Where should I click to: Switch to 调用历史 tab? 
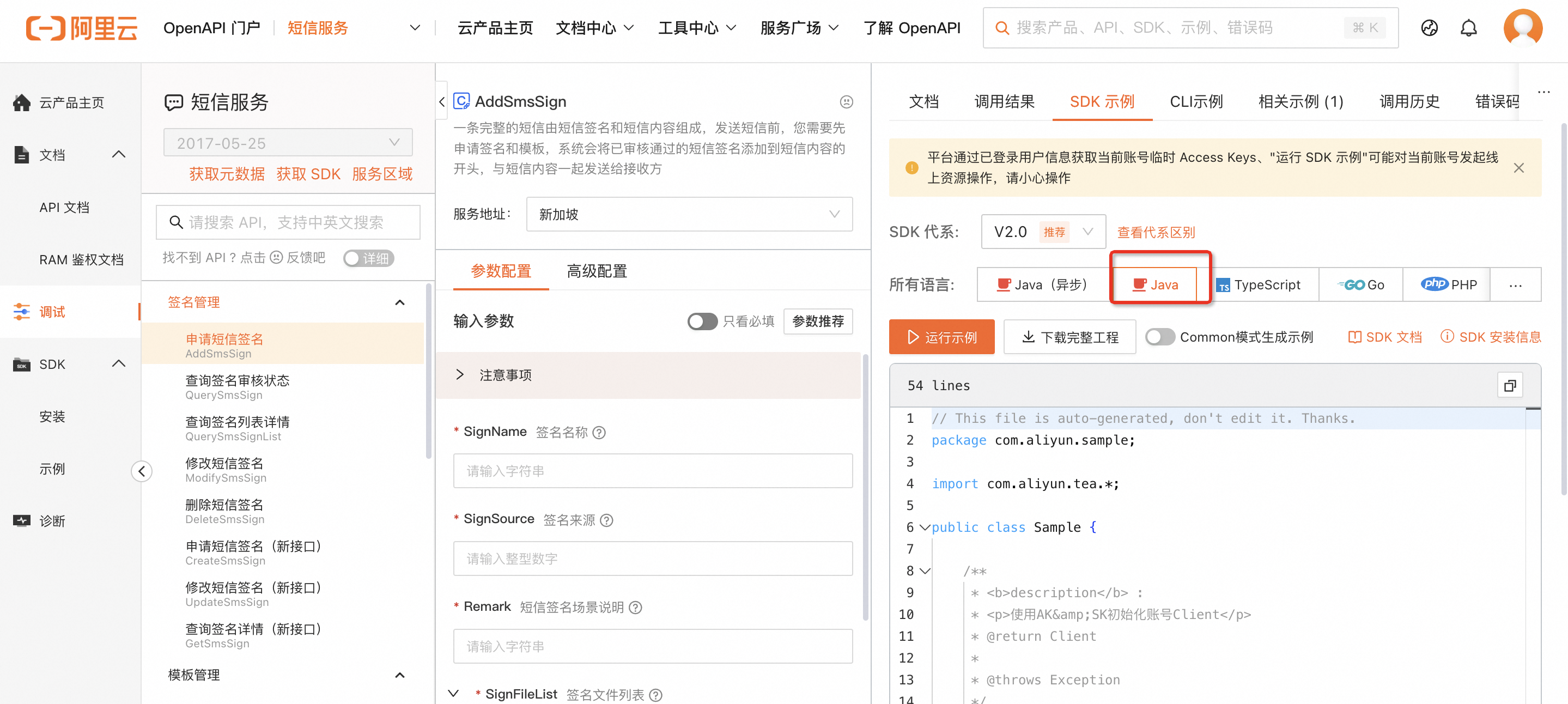[x=1409, y=102]
